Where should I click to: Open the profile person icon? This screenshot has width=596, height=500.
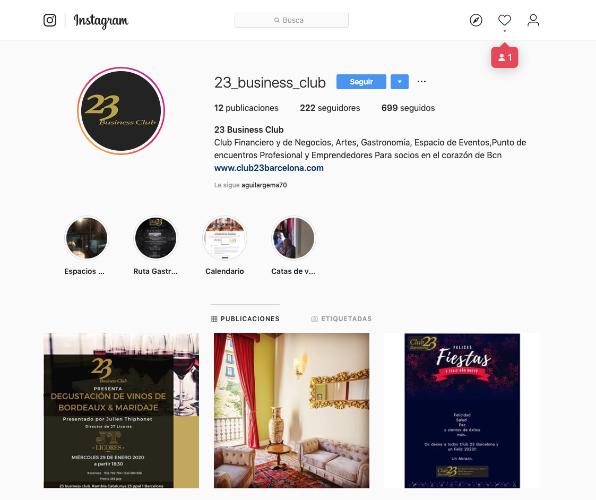[x=533, y=20]
